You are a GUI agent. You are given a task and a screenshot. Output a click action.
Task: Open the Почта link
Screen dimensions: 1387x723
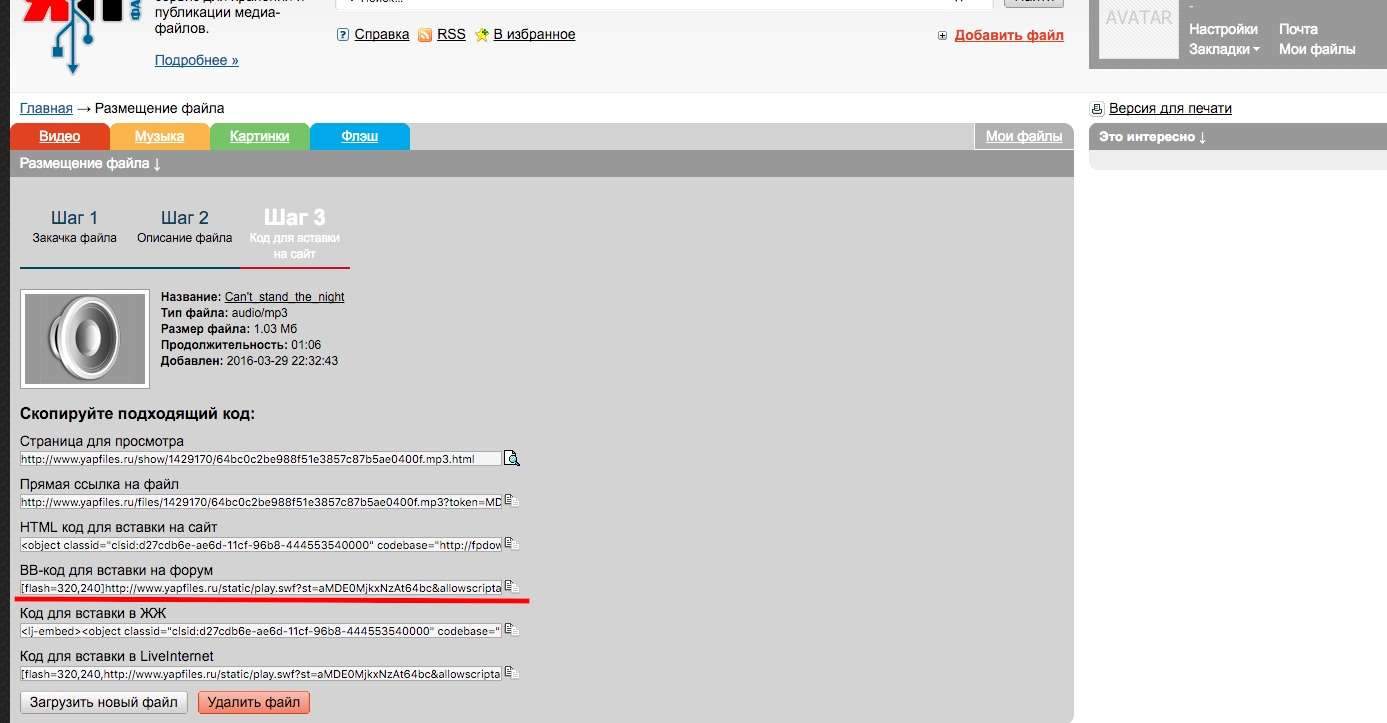[x=1298, y=29]
